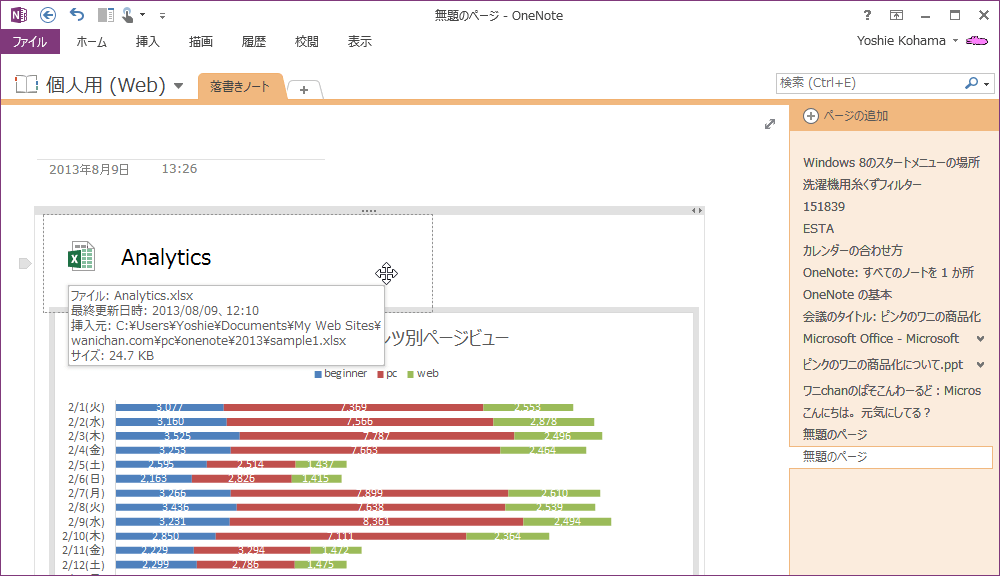Open page Microsoft Office - Microsoft
The image size is (1000, 576).
tap(881, 339)
